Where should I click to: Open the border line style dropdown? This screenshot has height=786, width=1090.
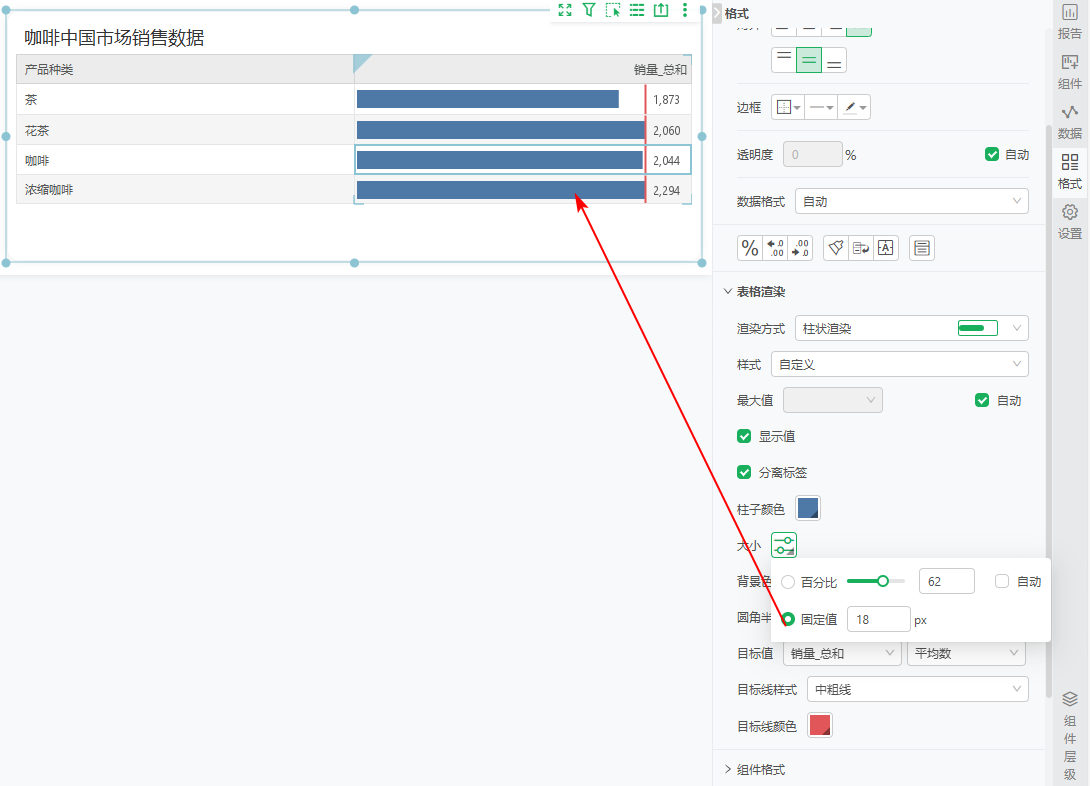(822, 107)
